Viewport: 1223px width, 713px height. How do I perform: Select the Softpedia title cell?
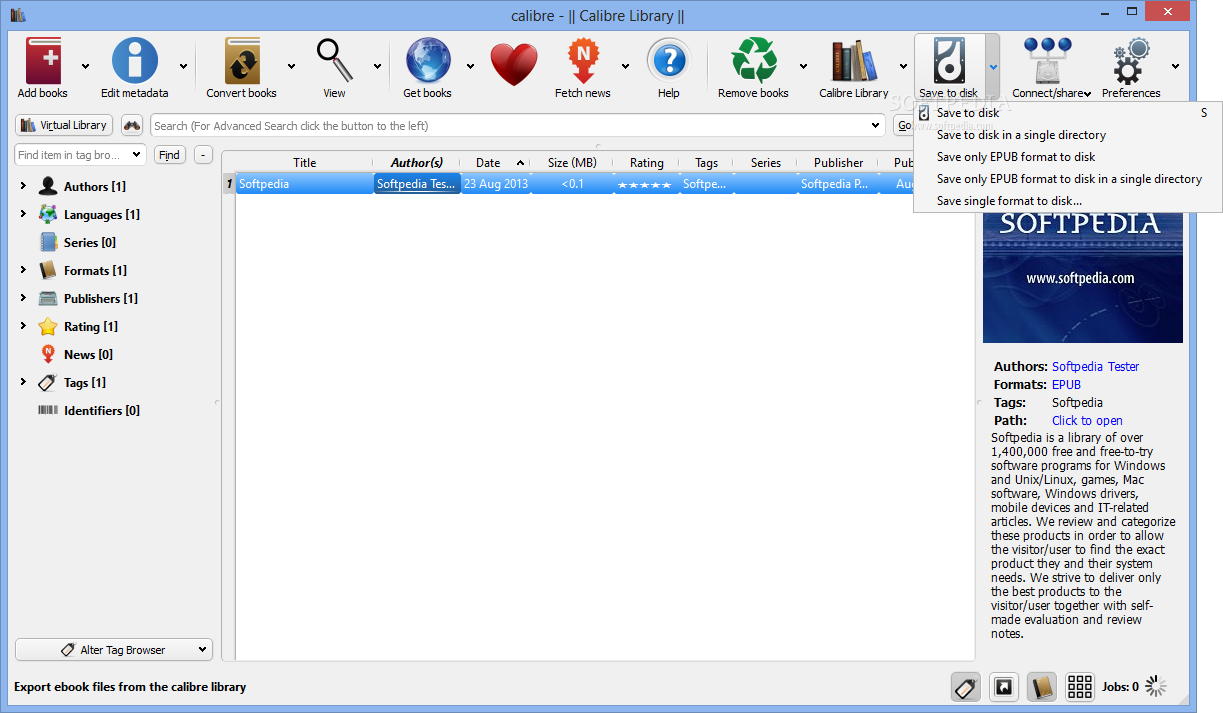click(304, 184)
